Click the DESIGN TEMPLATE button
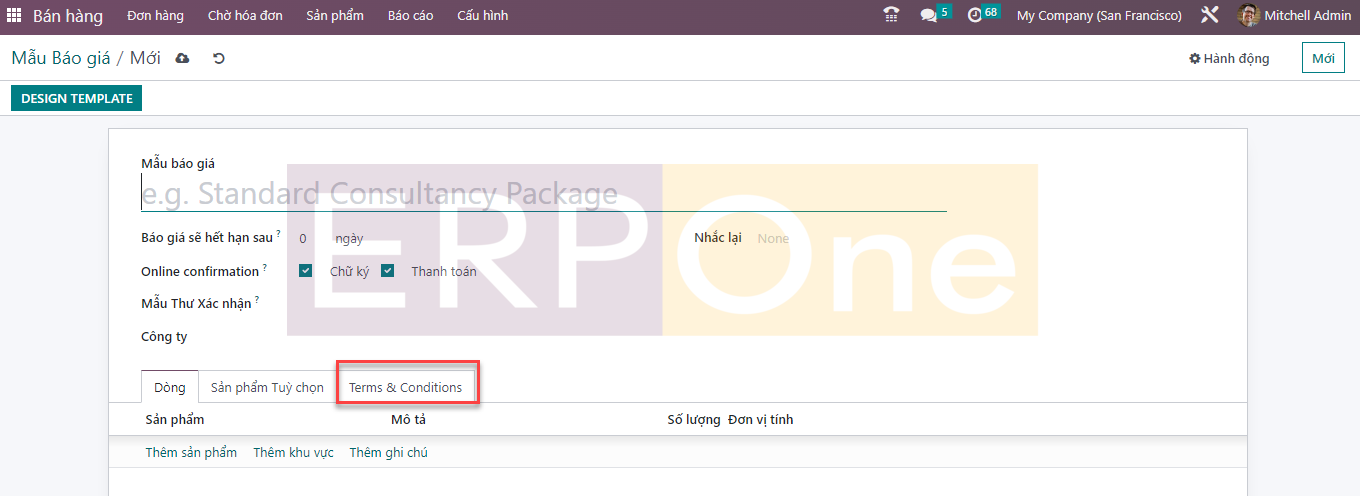The width and height of the screenshot is (1360, 496). [77, 98]
